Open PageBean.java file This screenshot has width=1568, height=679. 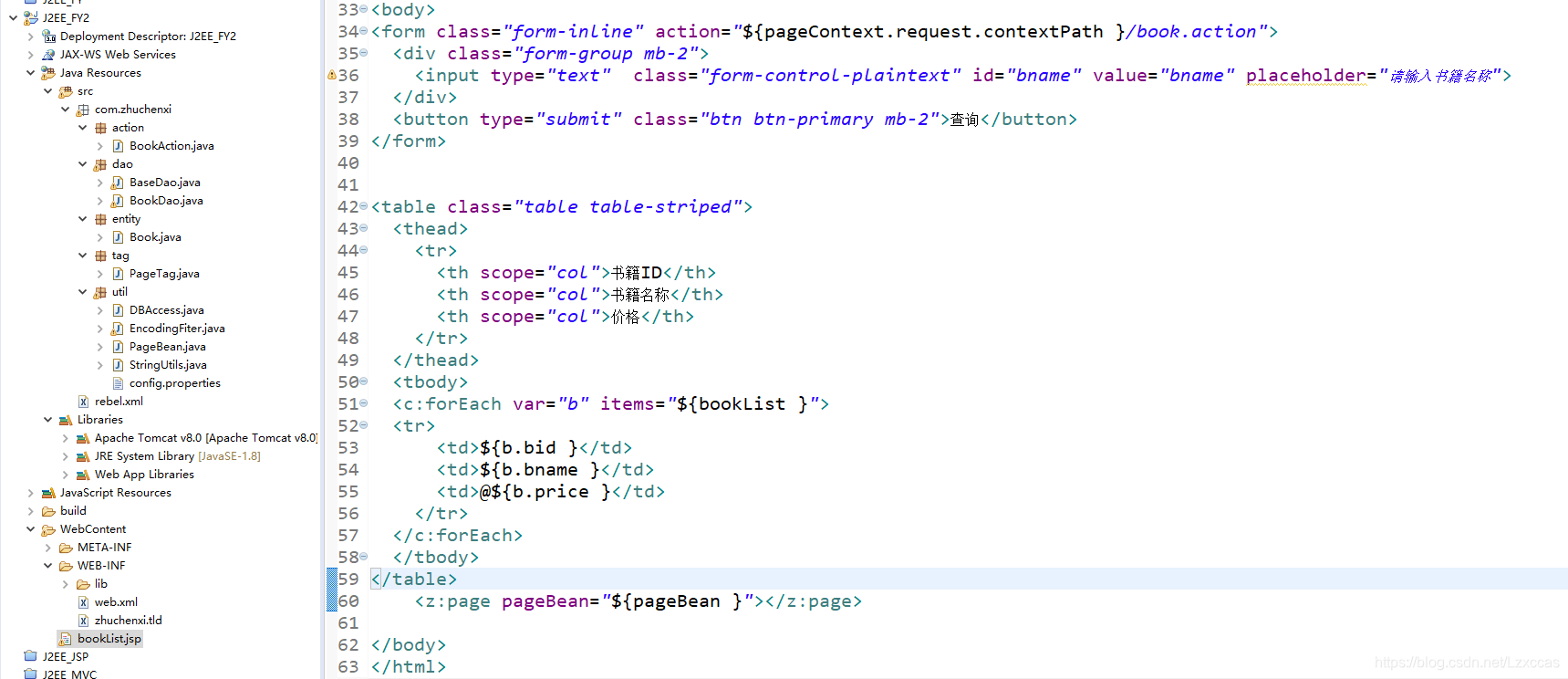[168, 347]
